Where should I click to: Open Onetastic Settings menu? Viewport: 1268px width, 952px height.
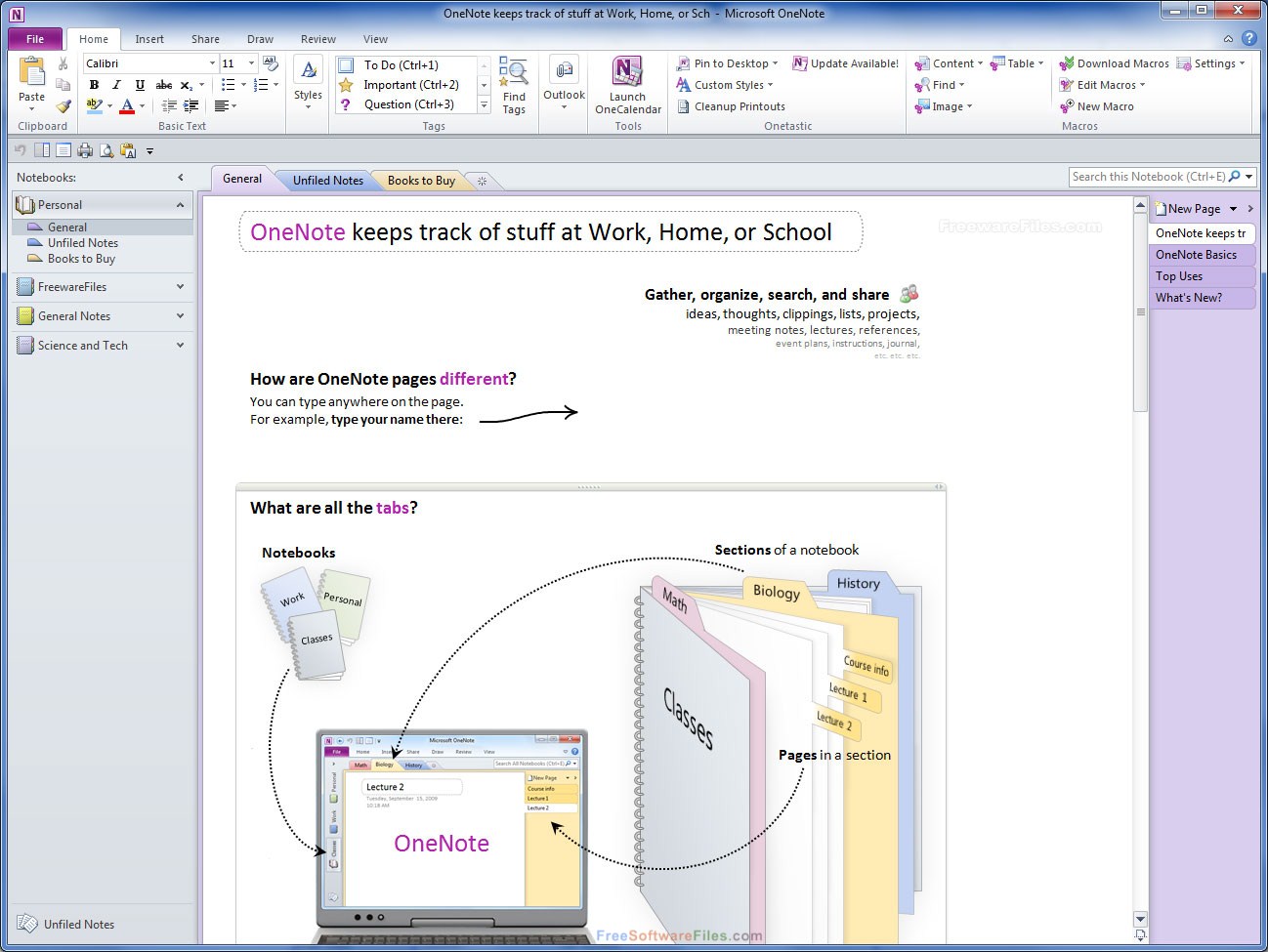(1211, 63)
